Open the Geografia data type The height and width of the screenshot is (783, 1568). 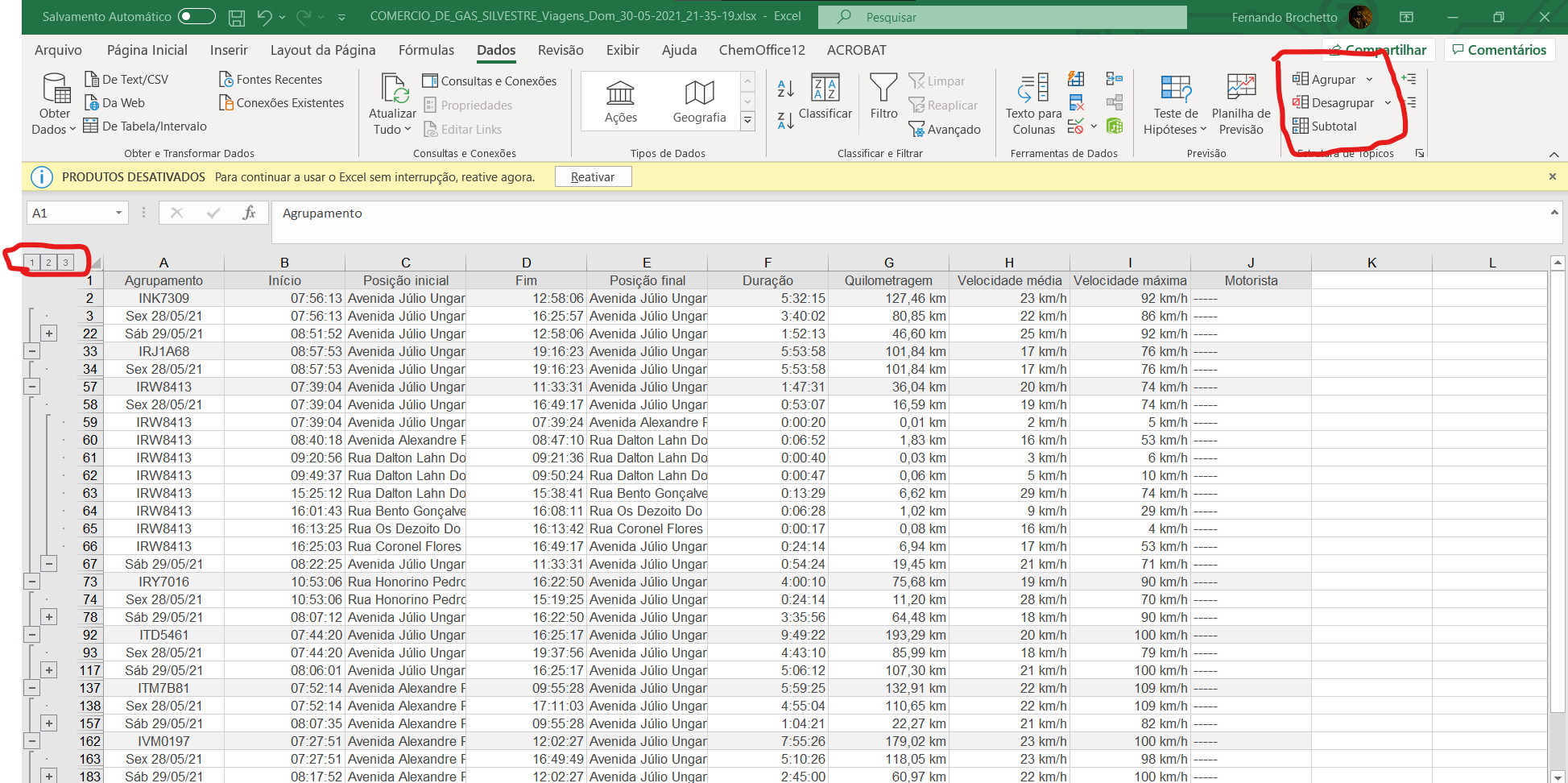pyautogui.click(x=699, y=100)
